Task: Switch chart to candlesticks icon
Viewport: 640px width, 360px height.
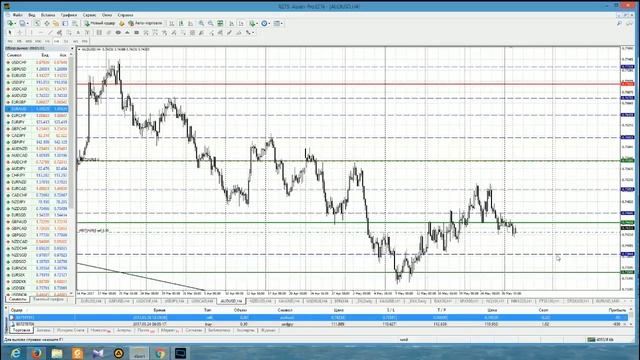Action: click(x=181, y=23)
